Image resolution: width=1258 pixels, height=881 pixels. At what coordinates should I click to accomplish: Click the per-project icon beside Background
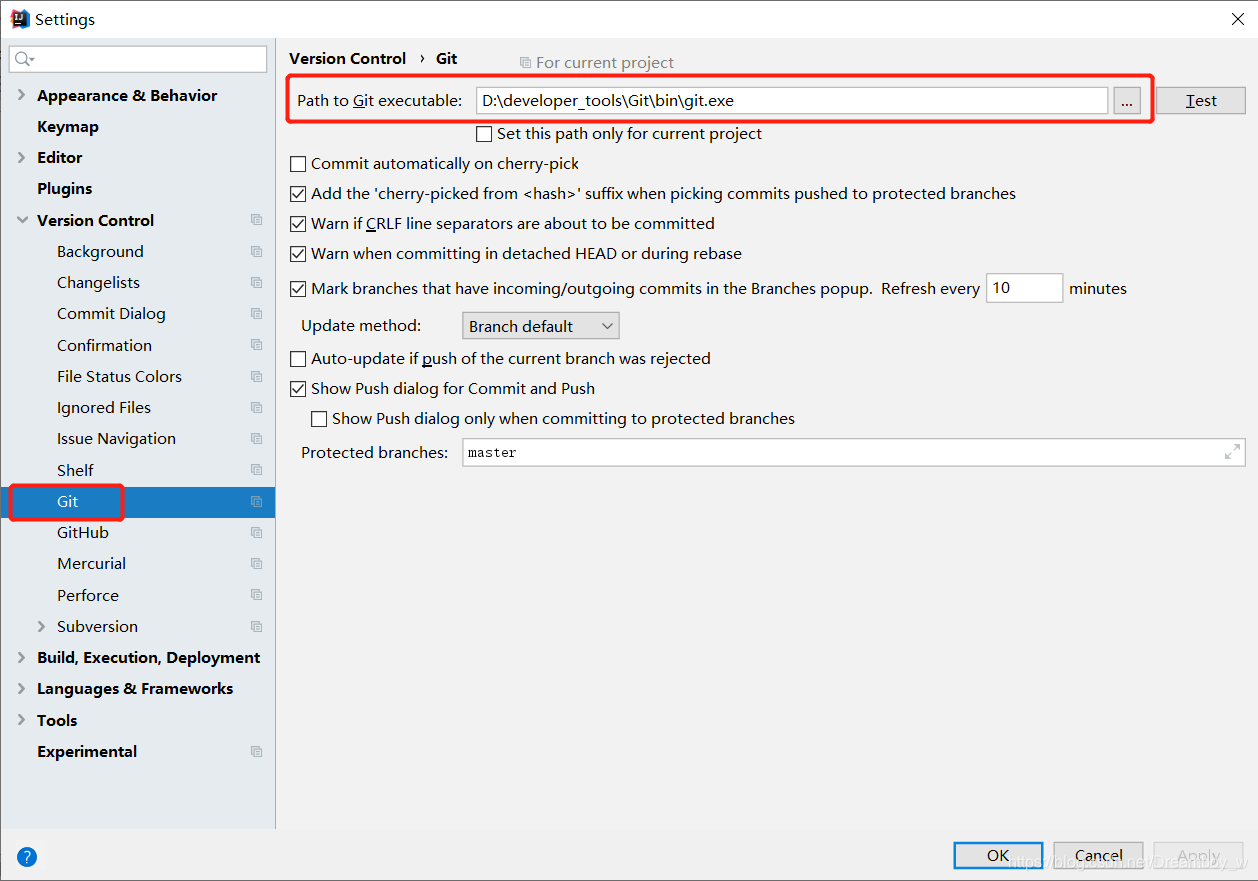tap(257, 251)
